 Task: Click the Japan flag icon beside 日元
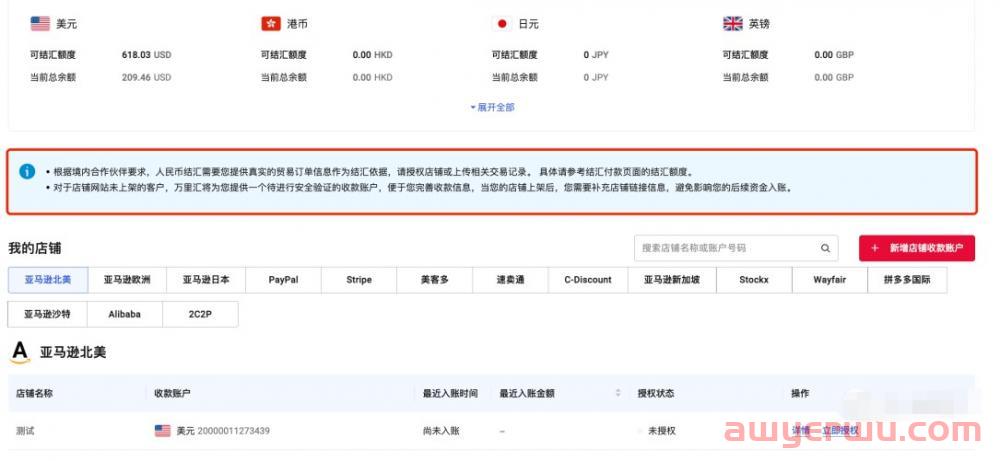pyautogui.click(x=502, y=24)
